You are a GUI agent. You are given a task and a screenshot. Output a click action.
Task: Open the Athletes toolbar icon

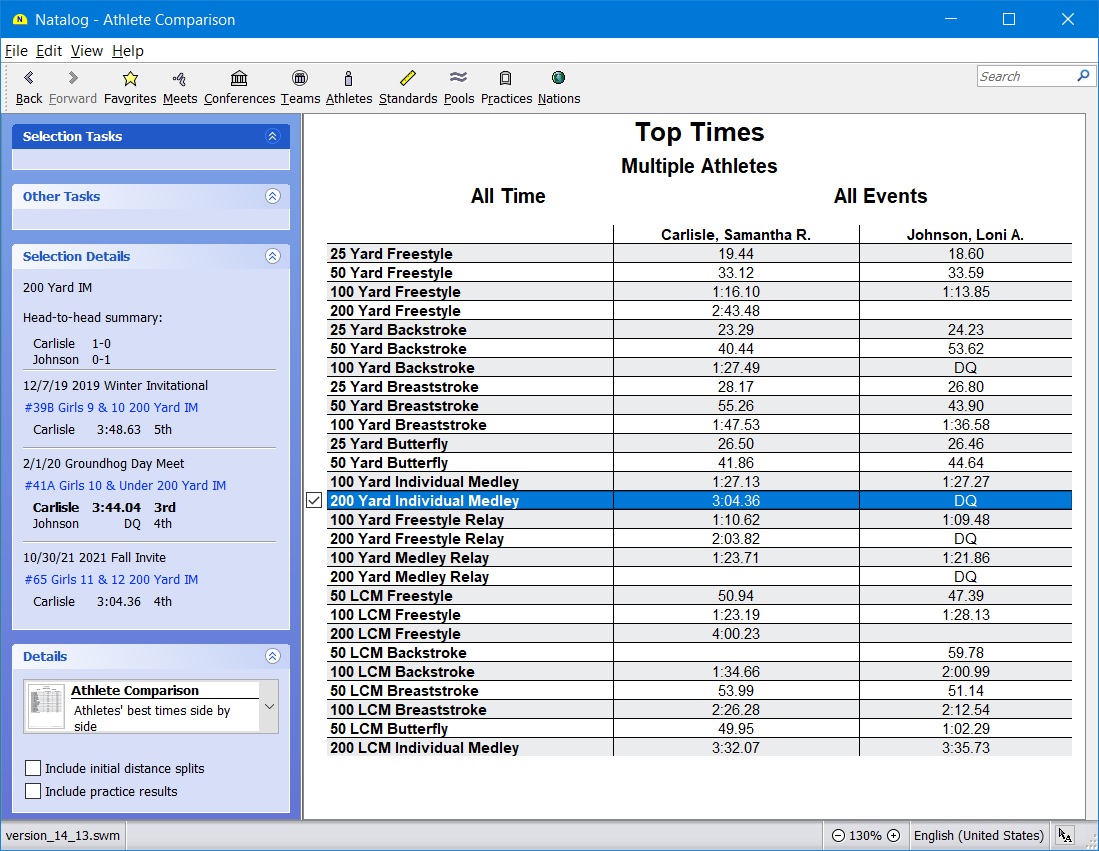pos(348,79)
